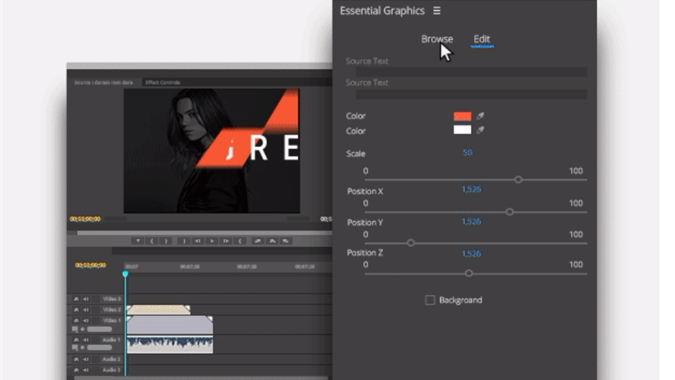This screenshot has width=675, height=380.
Task: Click the pill control under Video 1
Action: pyautogui.click(x=99, y=329)
